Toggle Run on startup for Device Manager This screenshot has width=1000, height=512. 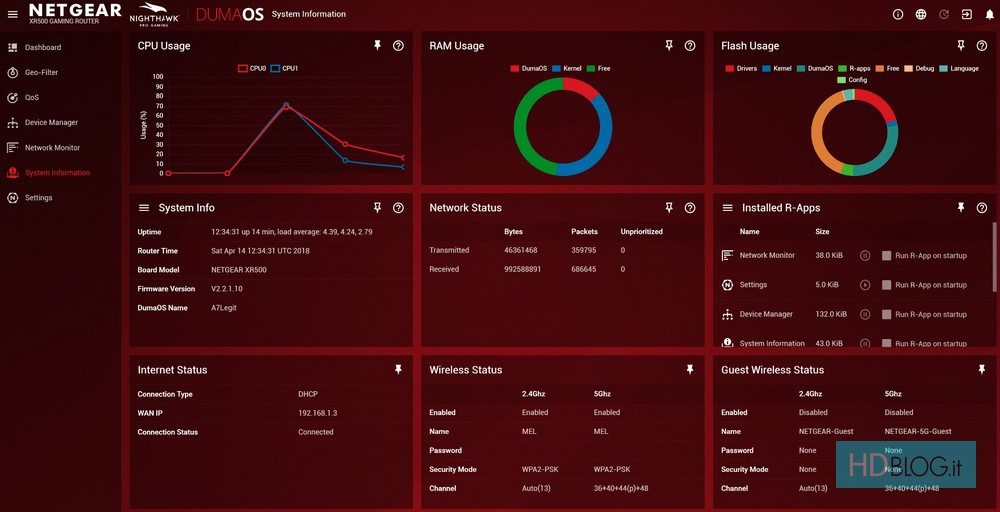(886, 314)
